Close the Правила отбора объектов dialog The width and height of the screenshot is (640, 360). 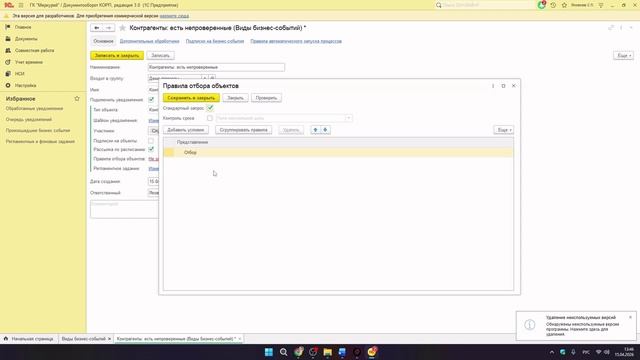(x=513, y=86)
